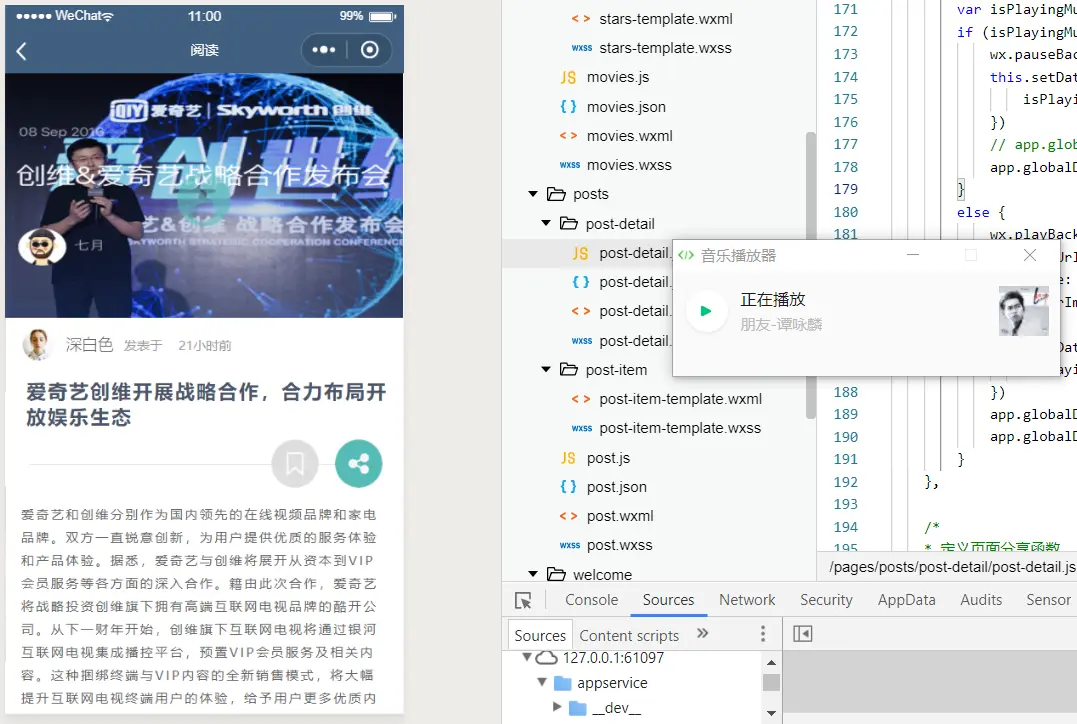Click the header image of the article

pos(204,196)
